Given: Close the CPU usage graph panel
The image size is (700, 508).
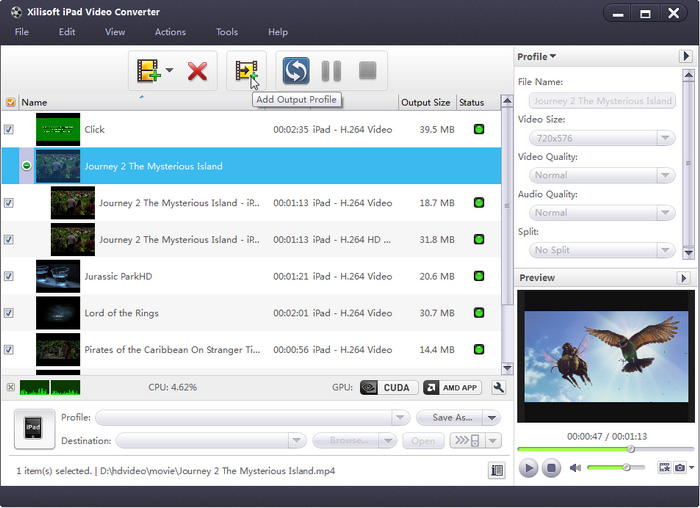Looking at the screenshot, I should (11, 387).
